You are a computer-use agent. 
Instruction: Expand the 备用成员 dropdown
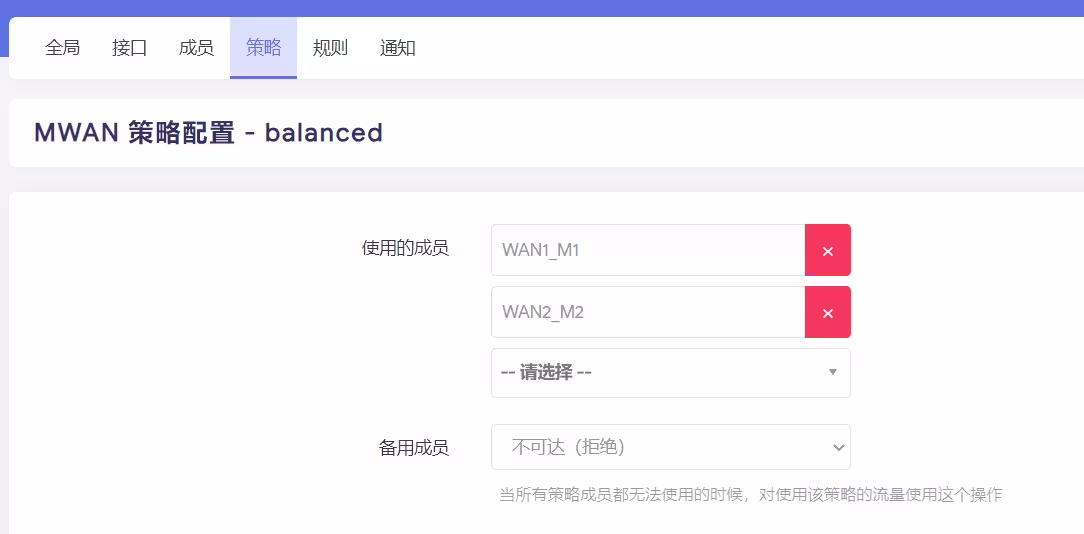[670, 447]
